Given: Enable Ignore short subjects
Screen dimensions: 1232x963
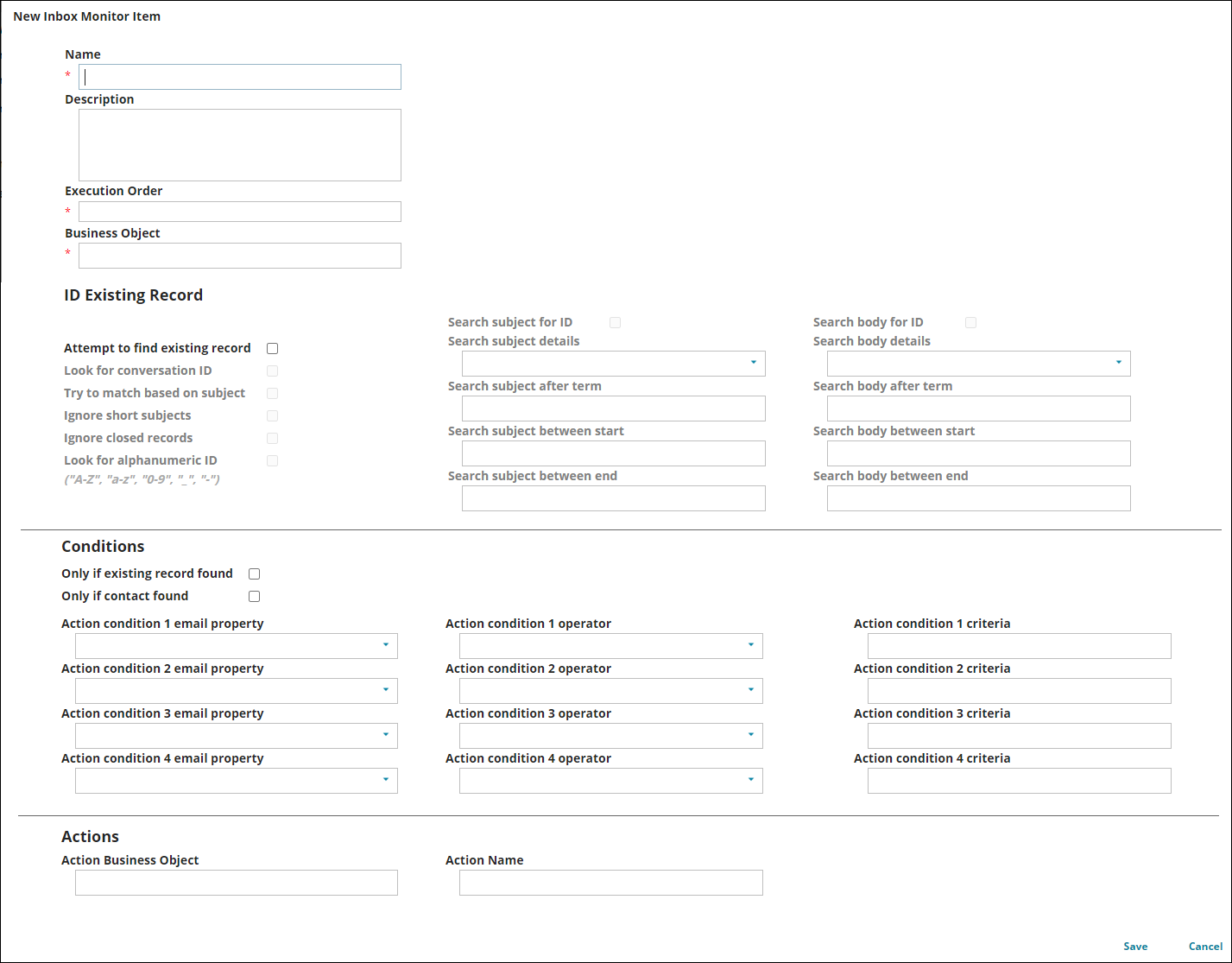Looking at the screenshot, I should [x=272, y=415].
